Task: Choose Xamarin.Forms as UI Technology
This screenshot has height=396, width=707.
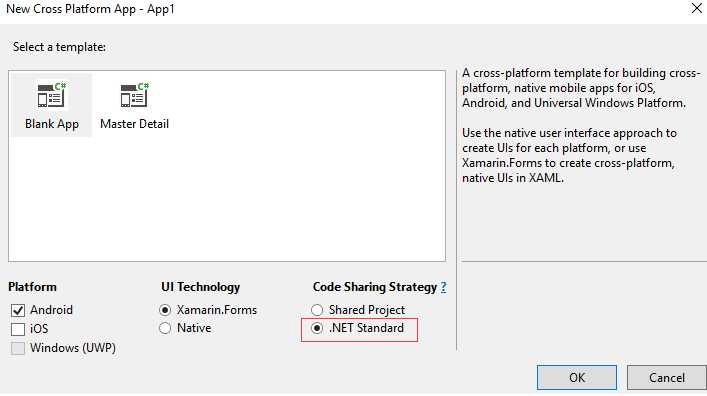Action: click(165, 310)
